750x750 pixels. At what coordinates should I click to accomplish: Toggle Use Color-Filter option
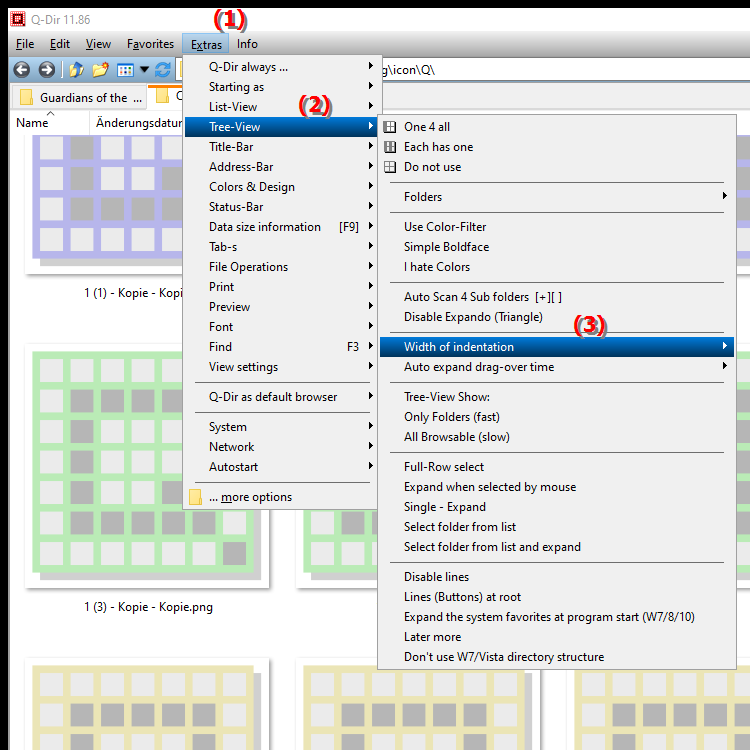pyautogui.click(x=557, y=227)
